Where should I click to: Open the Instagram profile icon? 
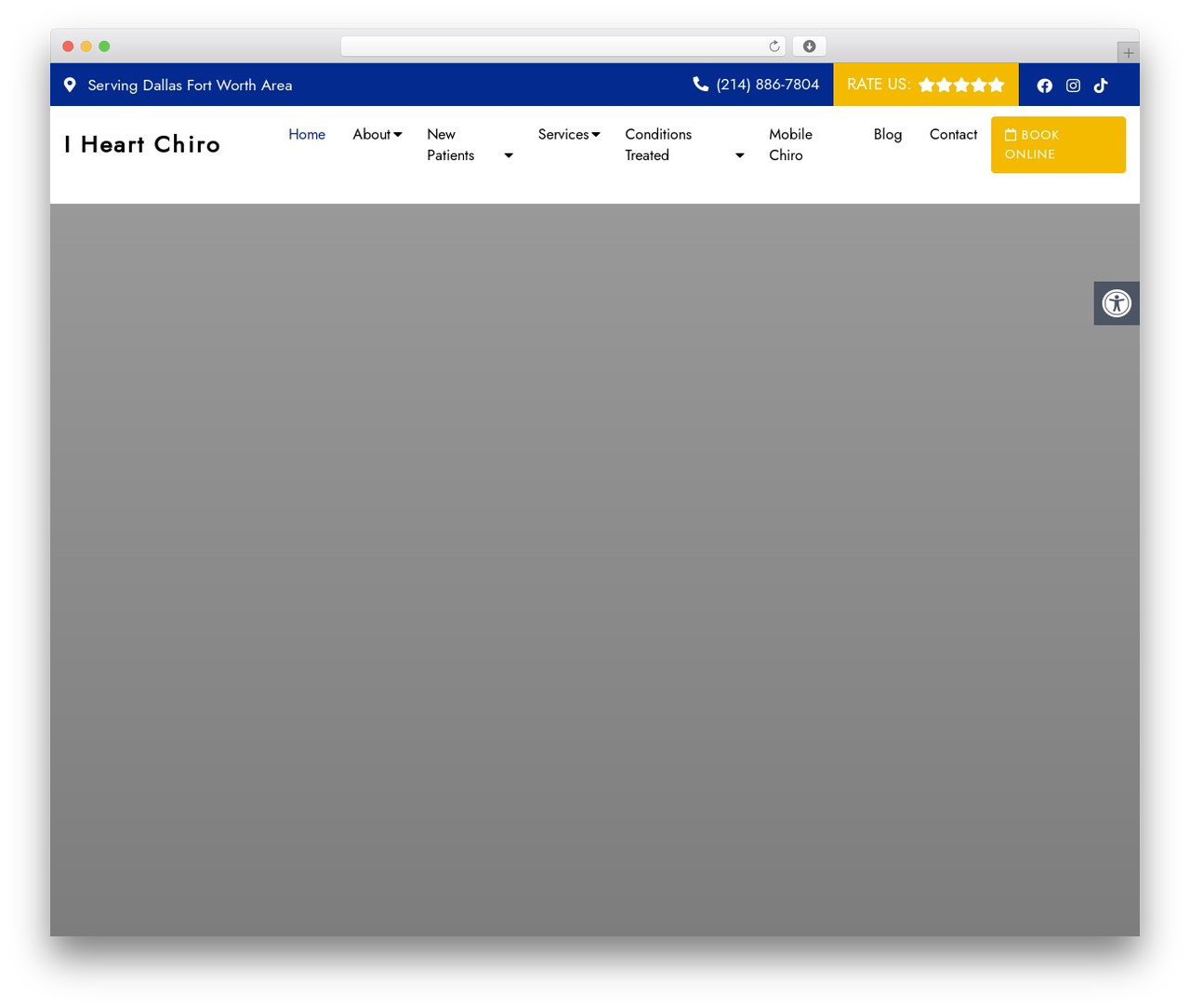[x=1073, y=86]
